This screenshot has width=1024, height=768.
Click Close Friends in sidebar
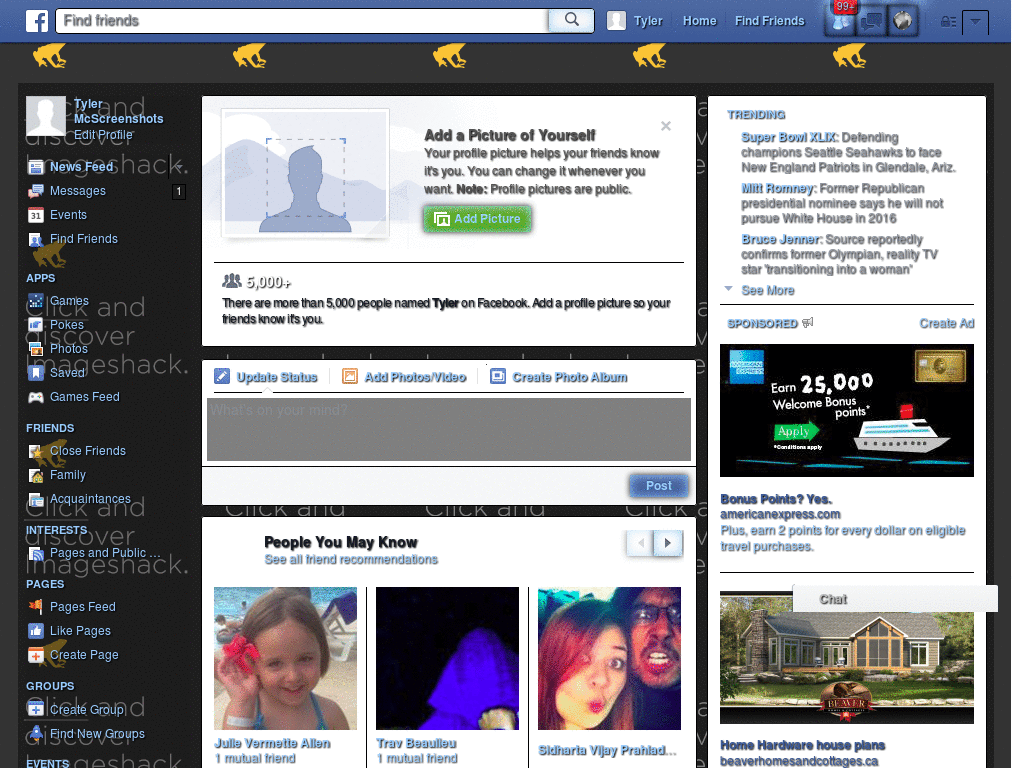coord(88,451)
